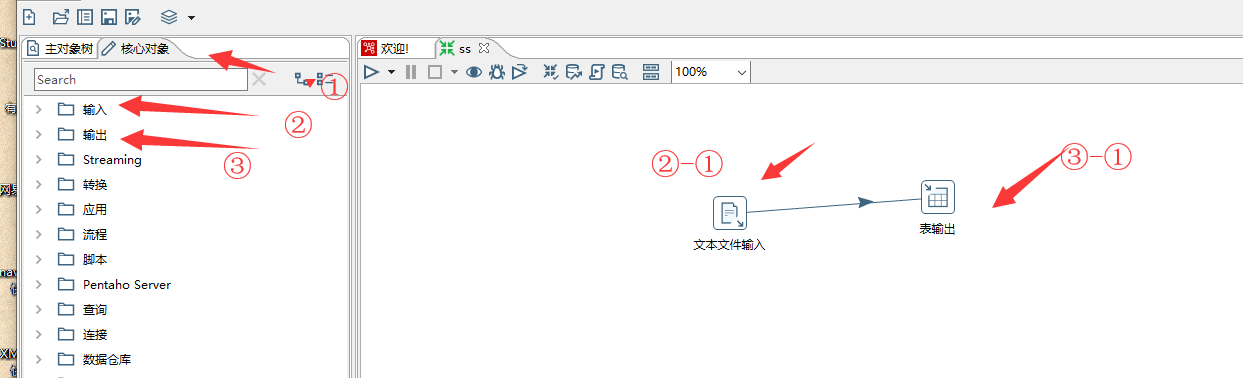Select the 输入 tree row label
The width and height of the screenshot is (1243, 378).
tap(95, 109)
